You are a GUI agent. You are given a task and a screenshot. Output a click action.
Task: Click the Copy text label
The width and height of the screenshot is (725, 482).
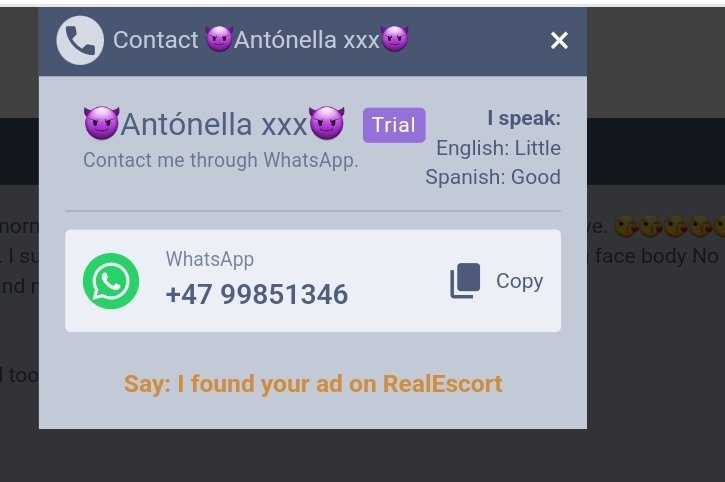[520, 281]
